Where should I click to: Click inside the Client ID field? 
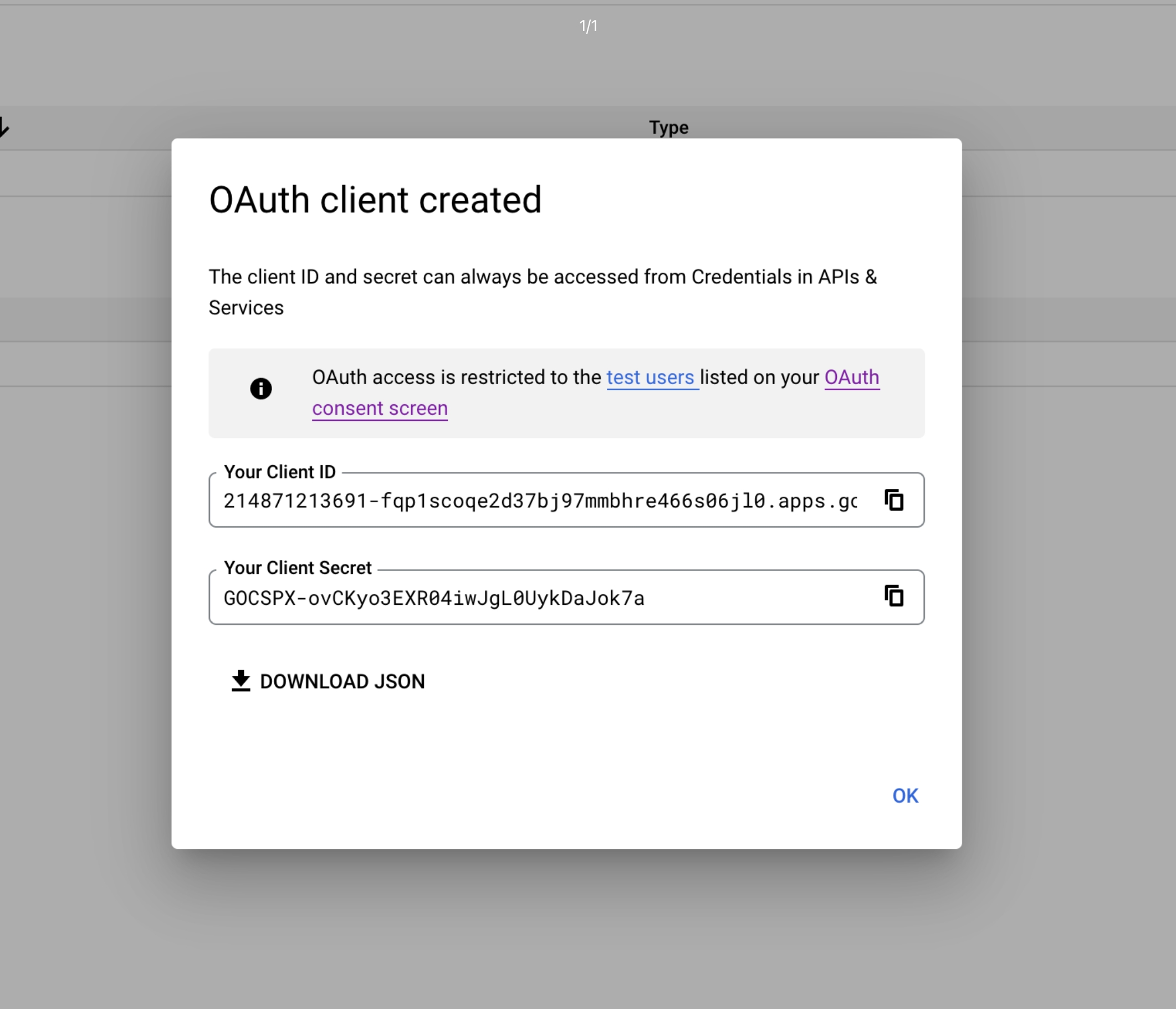[x=539, y=501]
